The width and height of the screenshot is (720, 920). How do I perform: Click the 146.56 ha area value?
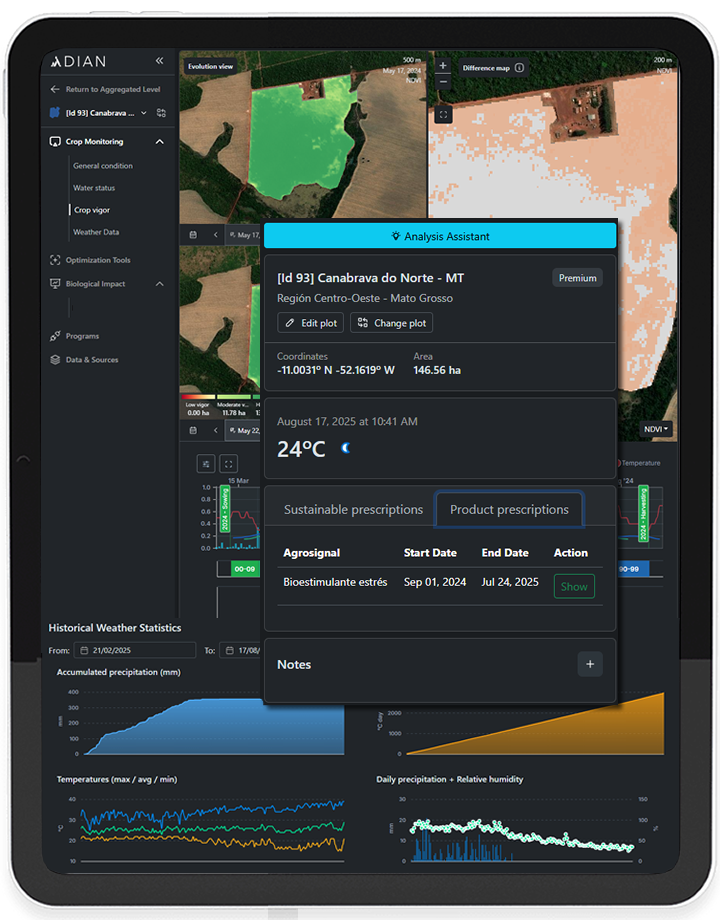tap(437, 370)
